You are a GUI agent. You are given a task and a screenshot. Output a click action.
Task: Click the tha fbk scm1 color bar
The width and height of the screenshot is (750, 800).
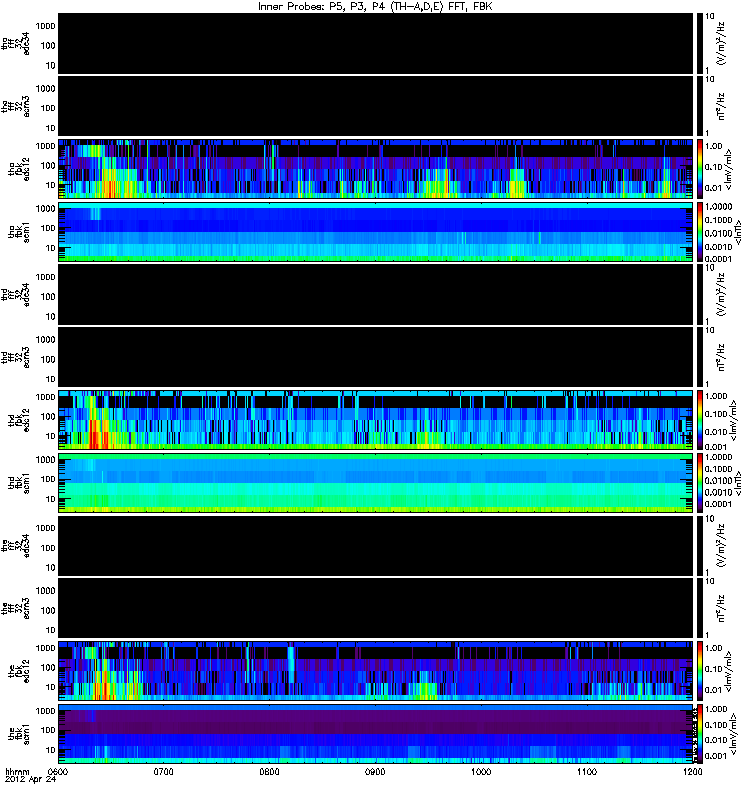[x=699, y=232]
